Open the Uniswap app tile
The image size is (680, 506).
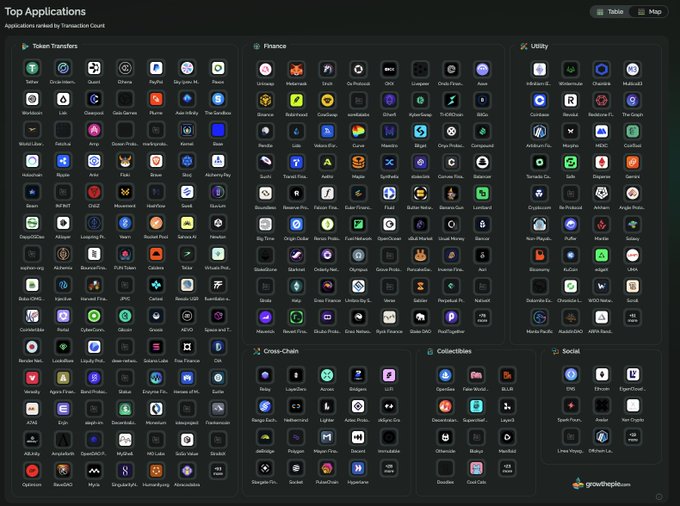tap(265, 69)
